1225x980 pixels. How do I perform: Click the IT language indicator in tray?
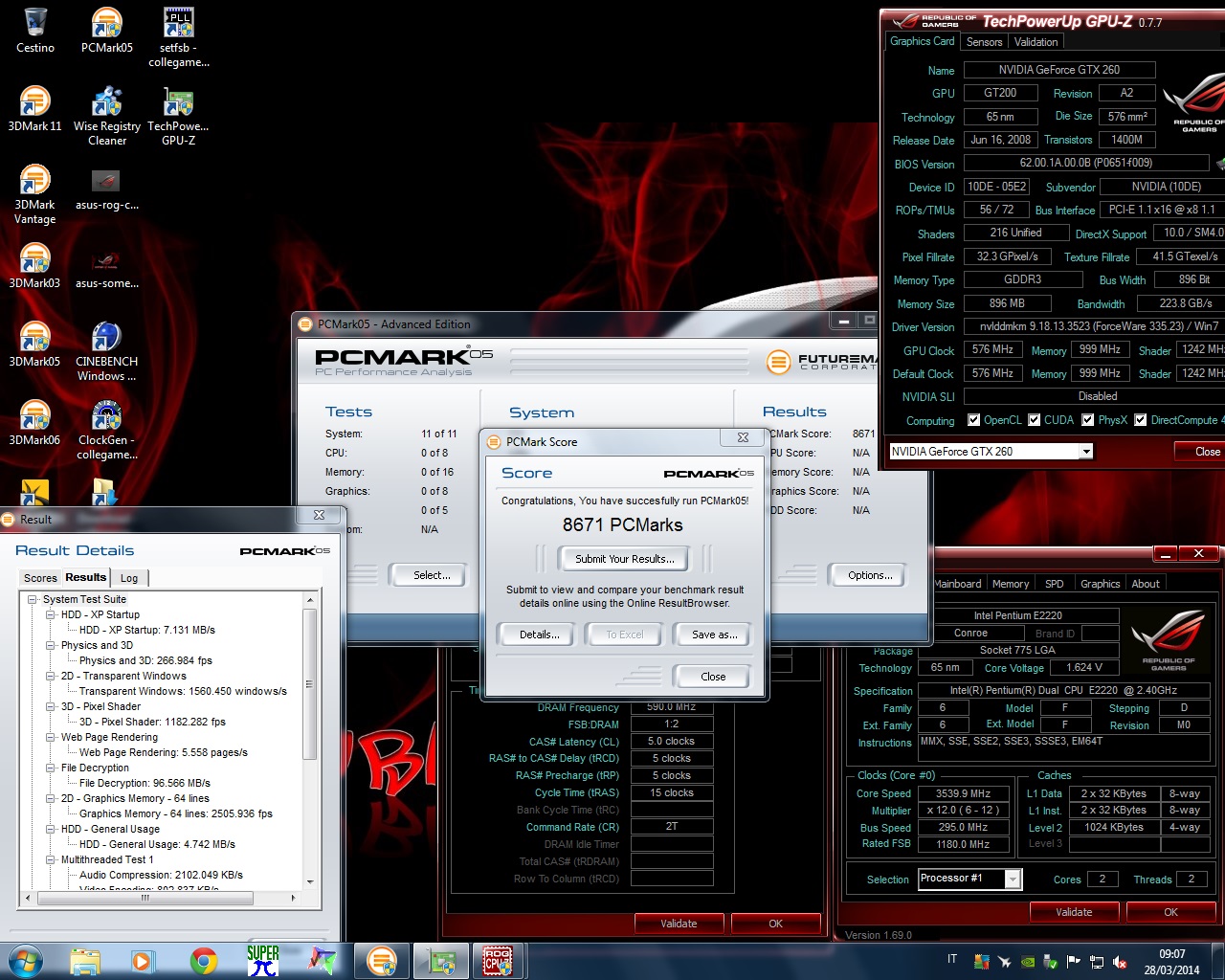[x=952, y=960]
